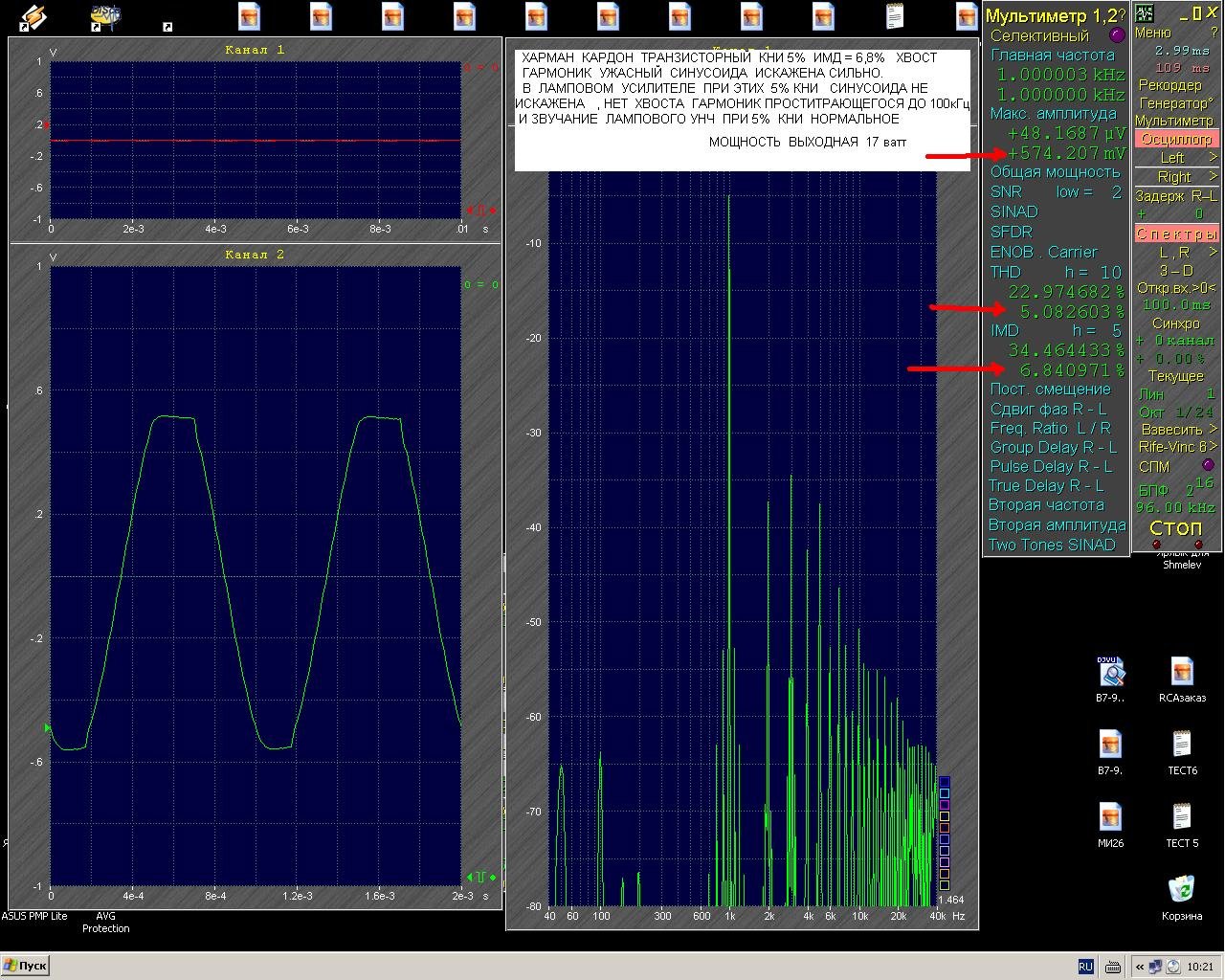Toggle the Селективный purple indicator
This screenshot has height=980, width=1225.
click(x=1116, y=35)
